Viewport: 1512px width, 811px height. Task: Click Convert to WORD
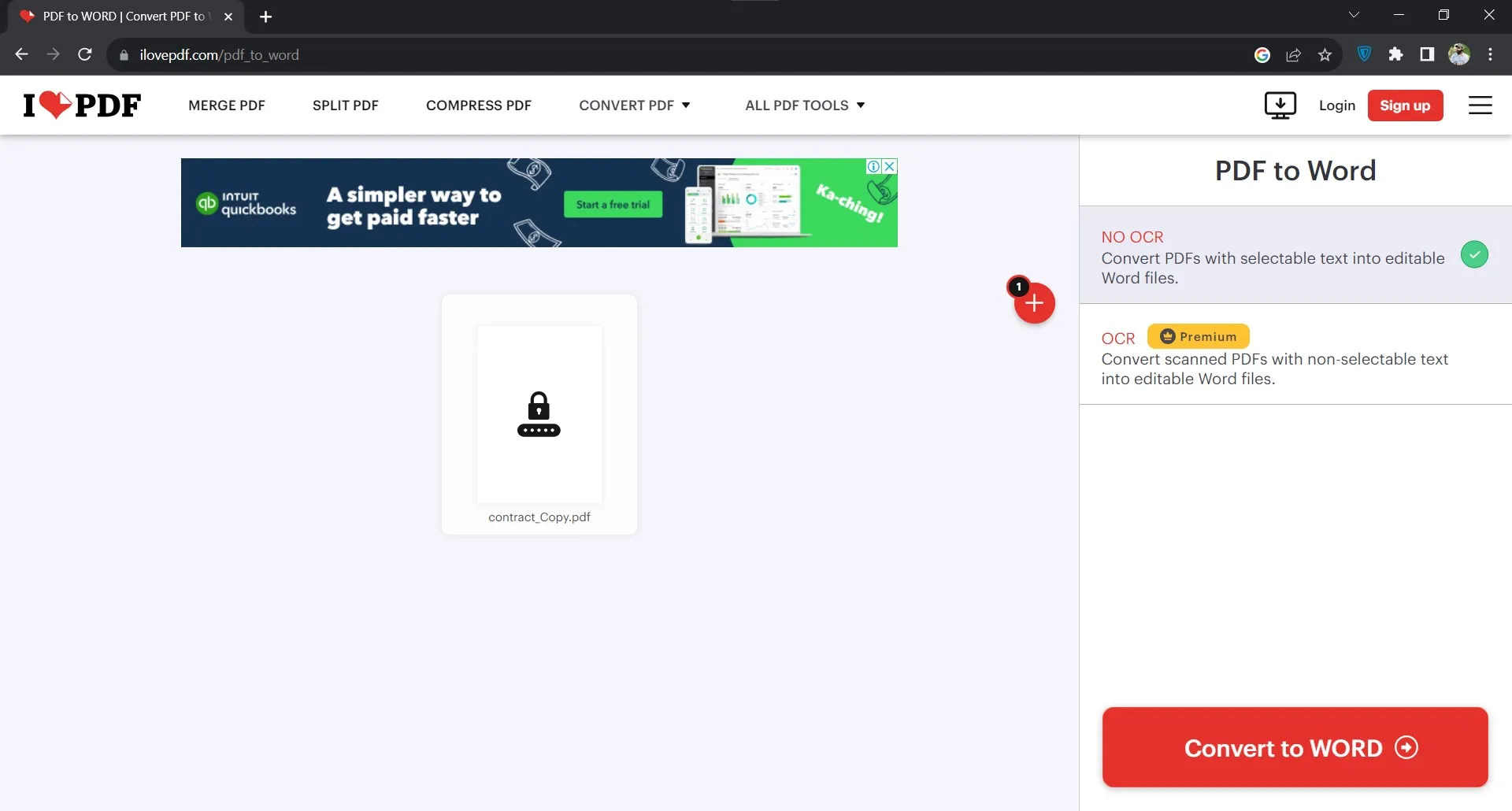(x=1294, y=747)
